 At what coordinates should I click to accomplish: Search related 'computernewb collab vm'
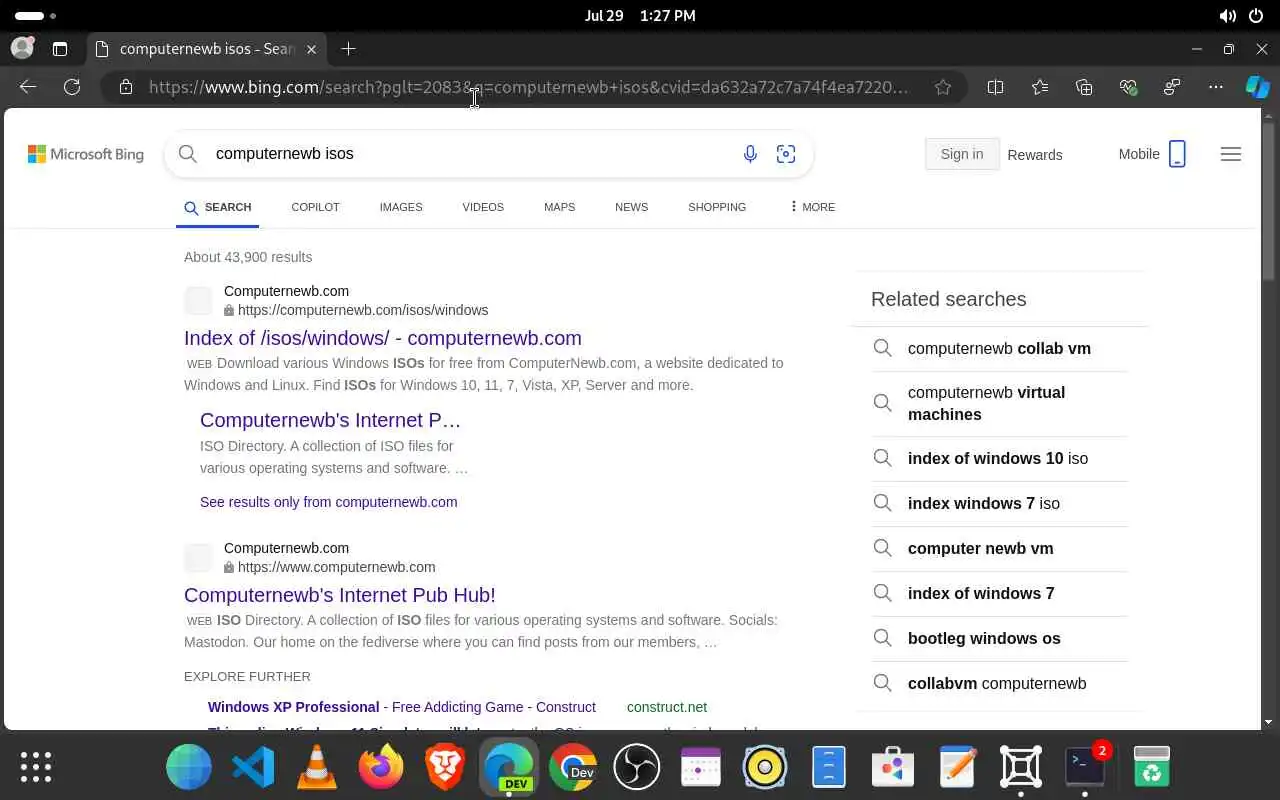pos(999,348)
